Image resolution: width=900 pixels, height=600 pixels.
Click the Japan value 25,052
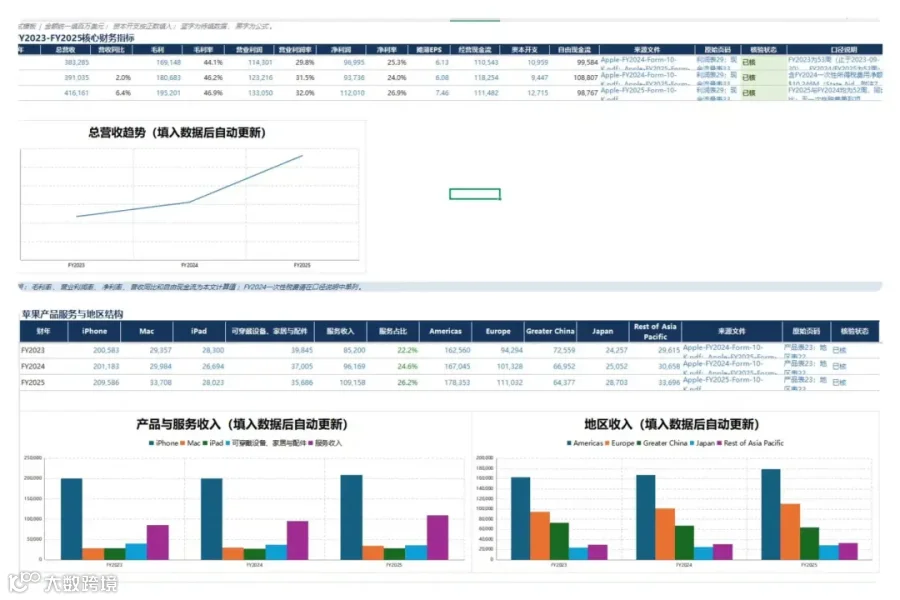[x=616, y=366]
